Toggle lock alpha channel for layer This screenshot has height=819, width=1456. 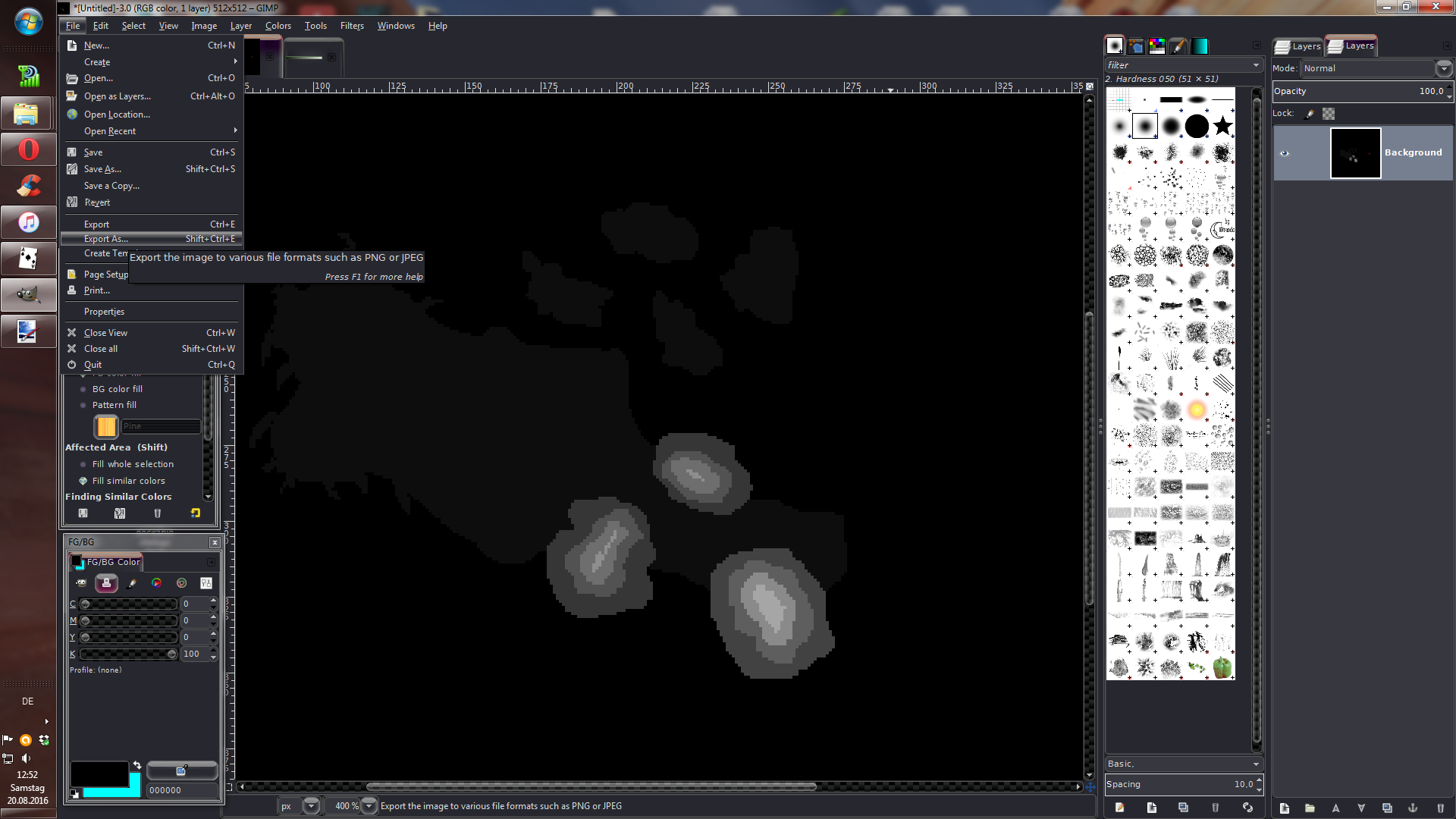click(1329, 114)
